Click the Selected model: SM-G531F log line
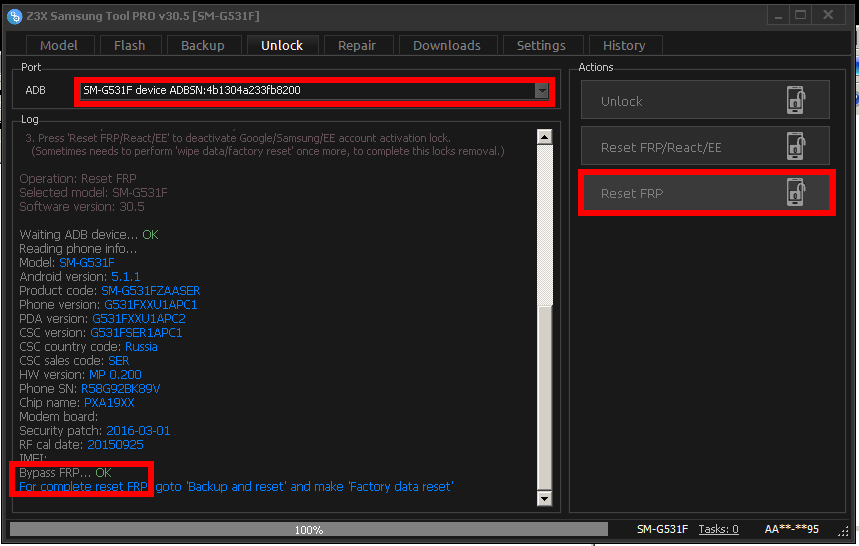 pyautogui.click(x=94, y=193)
